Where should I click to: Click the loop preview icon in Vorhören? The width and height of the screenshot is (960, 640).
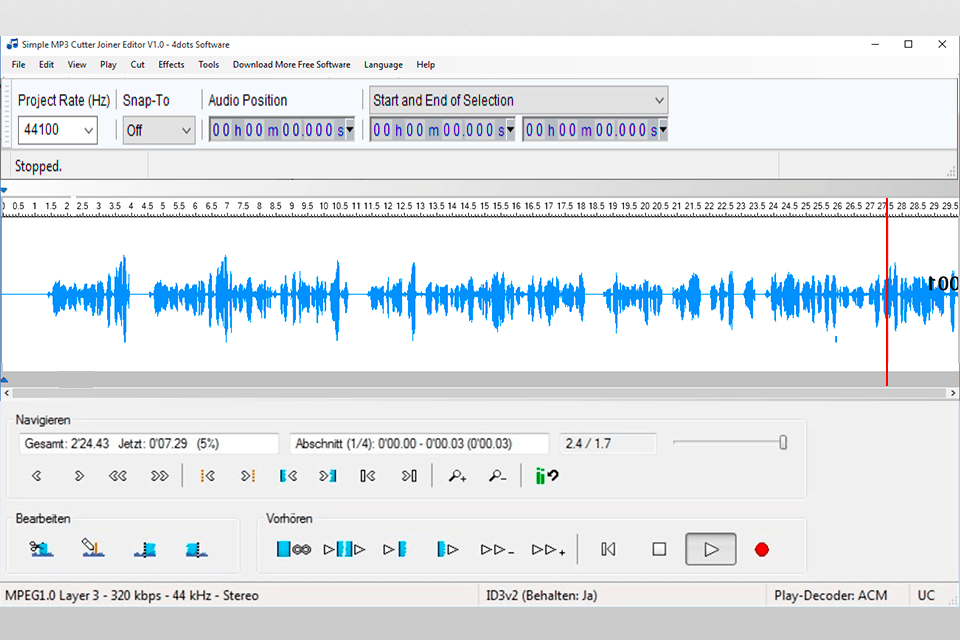(293, 549)
